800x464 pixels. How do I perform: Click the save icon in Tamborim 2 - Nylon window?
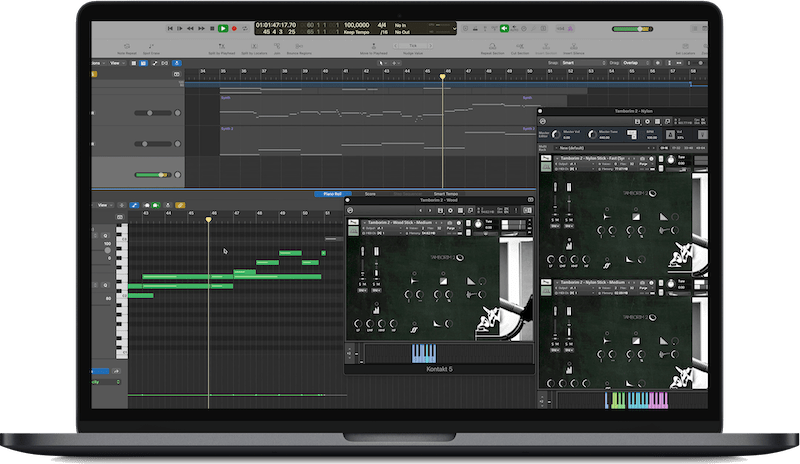pyautogui.click(x=637, y=121)
